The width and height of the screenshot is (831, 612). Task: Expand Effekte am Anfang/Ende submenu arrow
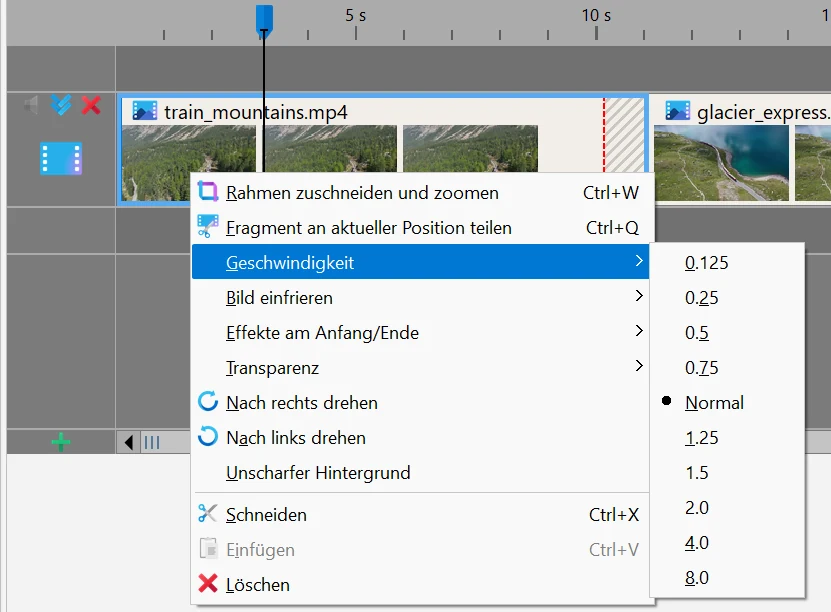(x=639, y=331)
